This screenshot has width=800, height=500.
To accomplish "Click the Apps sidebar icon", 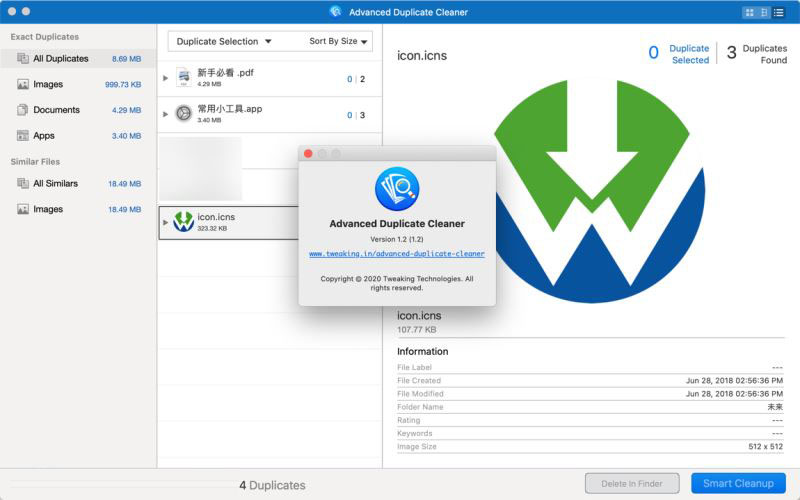I will tap(22, 135).
